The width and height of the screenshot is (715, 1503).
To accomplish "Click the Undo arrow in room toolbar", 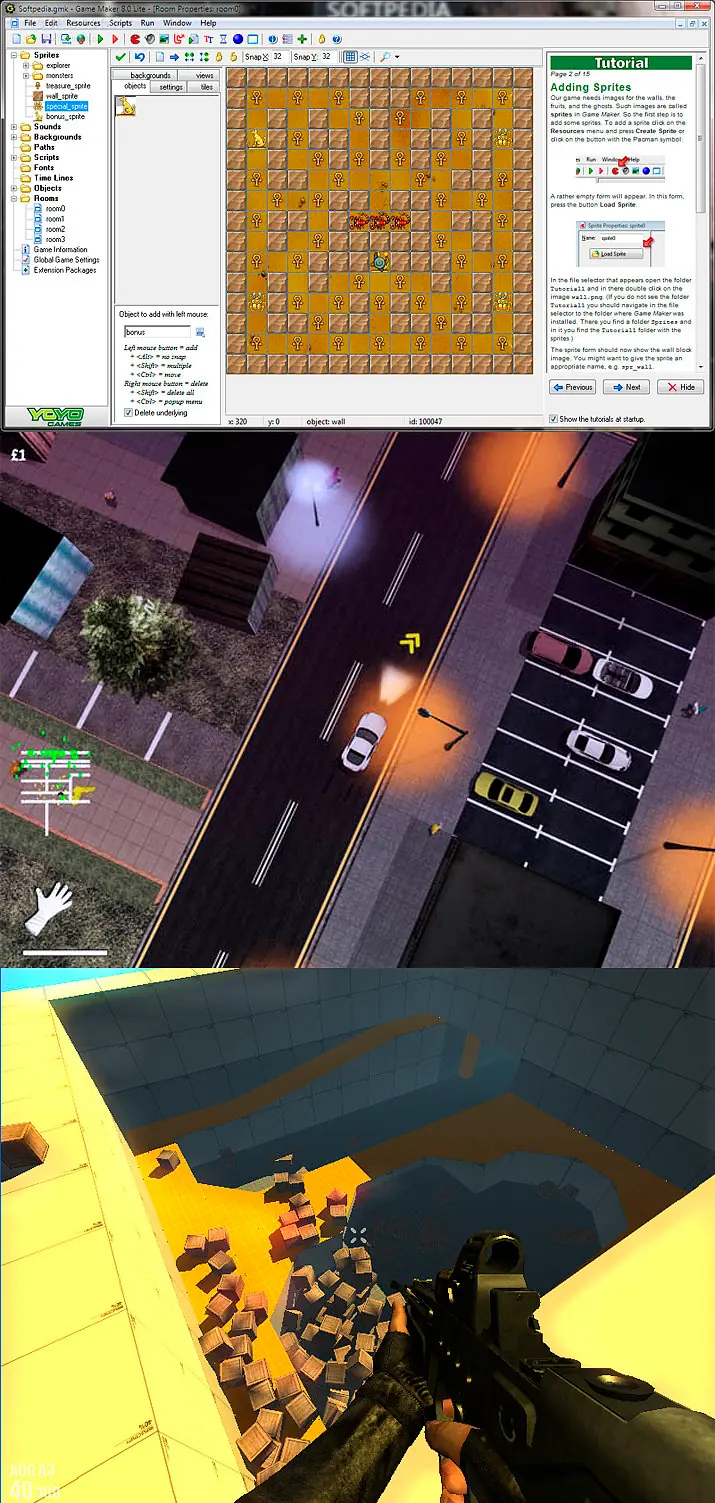I will click(x=139, y=56).
